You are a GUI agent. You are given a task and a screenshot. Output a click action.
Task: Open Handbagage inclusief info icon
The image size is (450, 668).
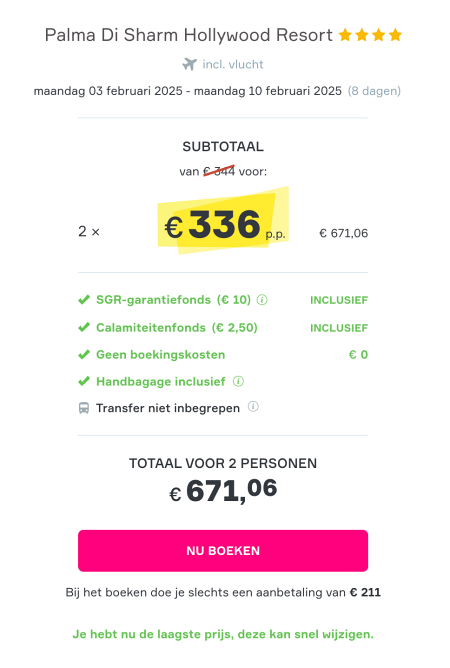coord(238,381)
